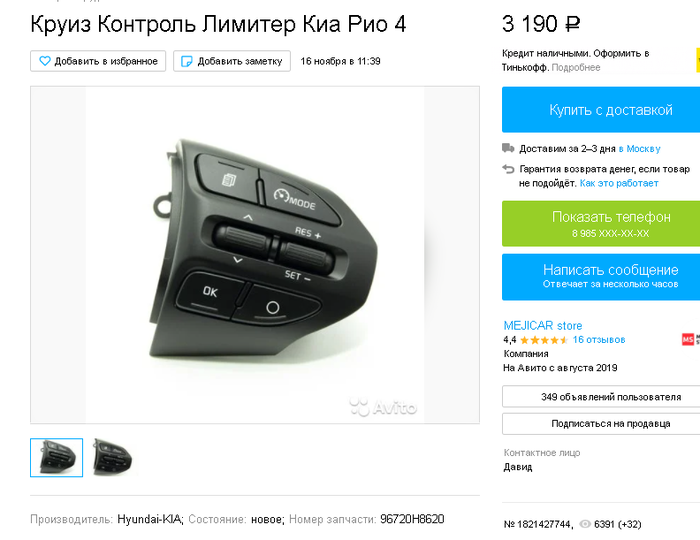Click the note icon in Добавить заметку
The width and height of the screenshot is (700, 540).
click(187, 61)
